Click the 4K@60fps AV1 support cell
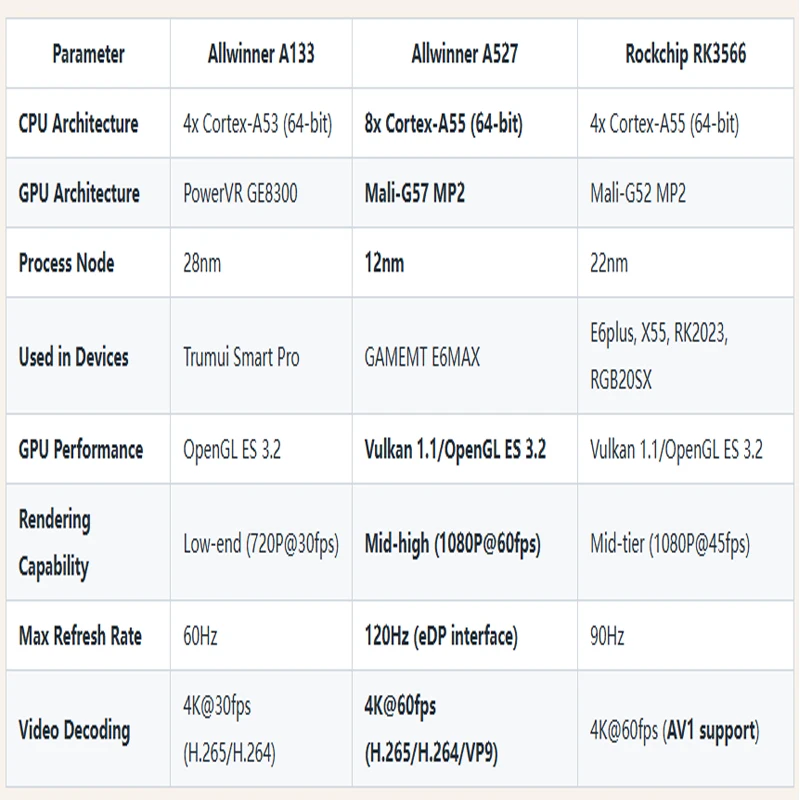The image size is (800, 800). coord(686,730)
